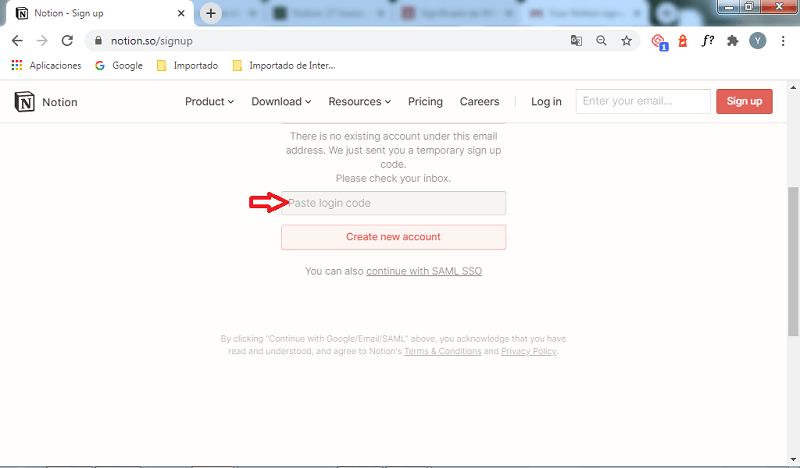The image size is (800, 468).
Task: Bookmark this page with the star icon
Action: (x=627, y=41)
